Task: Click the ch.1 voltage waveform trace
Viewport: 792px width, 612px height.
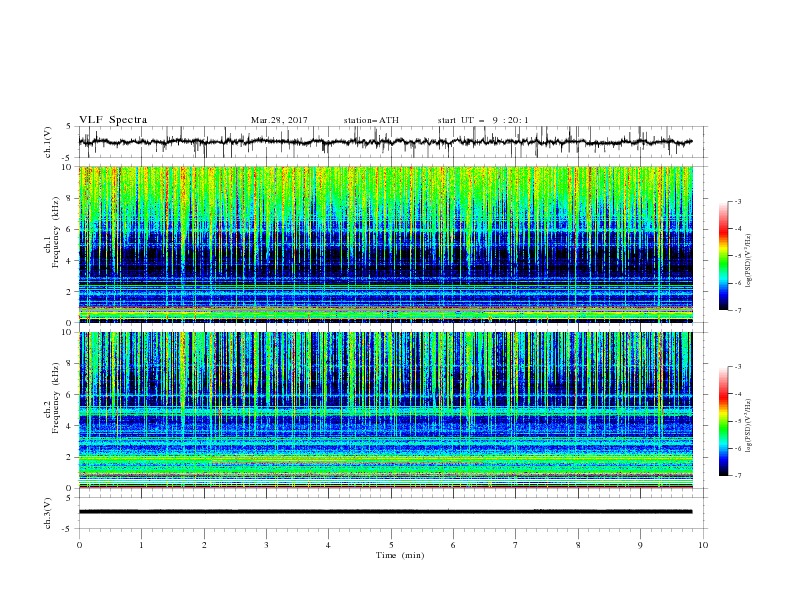Action: (385, 142)
